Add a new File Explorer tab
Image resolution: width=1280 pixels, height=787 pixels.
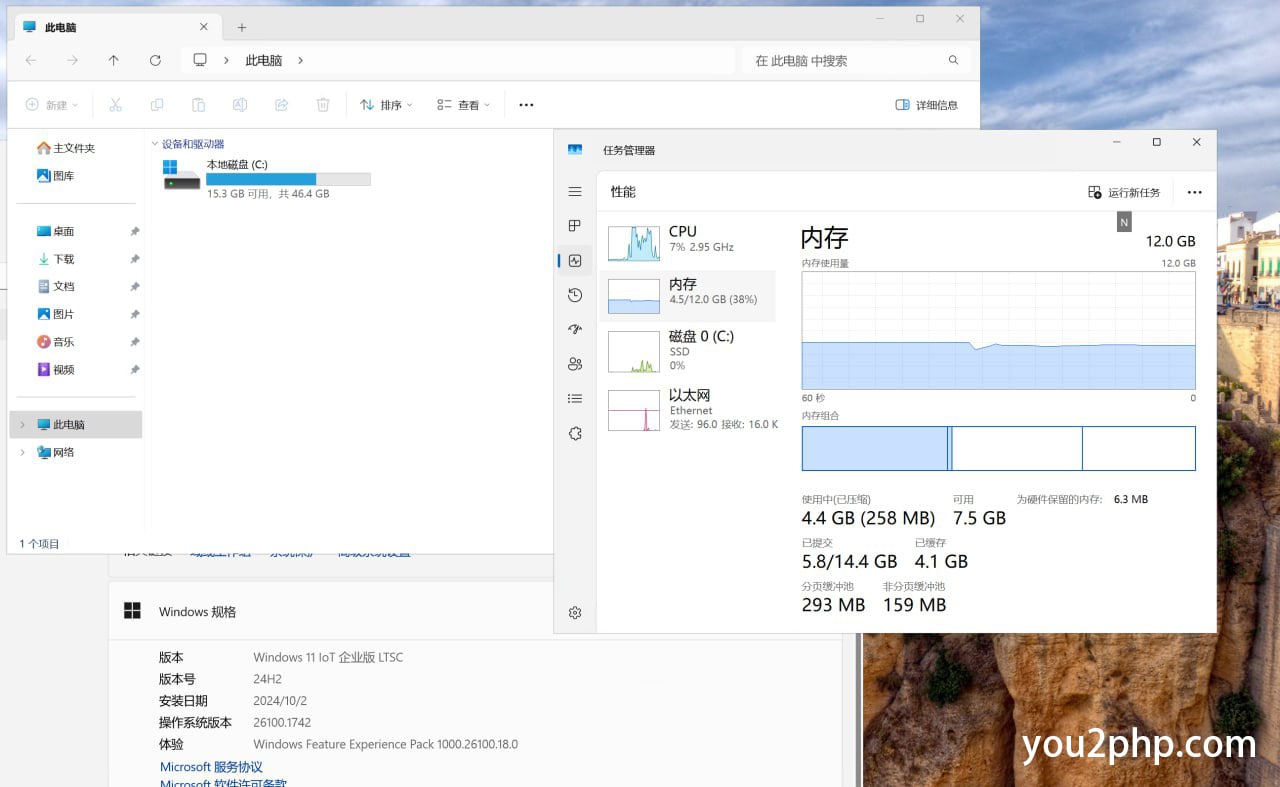[x=242, y=28]
